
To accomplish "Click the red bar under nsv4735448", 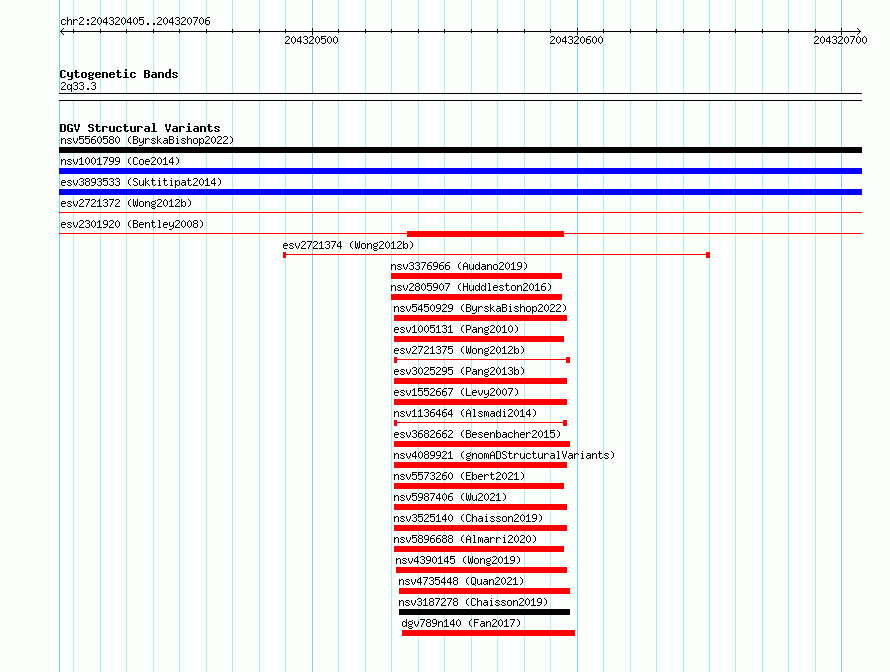I will [x=484, y=591].
